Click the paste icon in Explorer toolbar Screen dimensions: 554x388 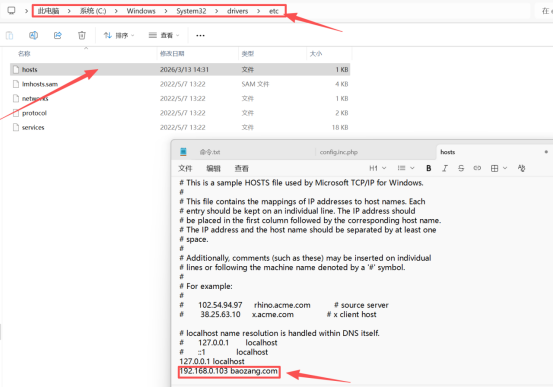(10, 35)
